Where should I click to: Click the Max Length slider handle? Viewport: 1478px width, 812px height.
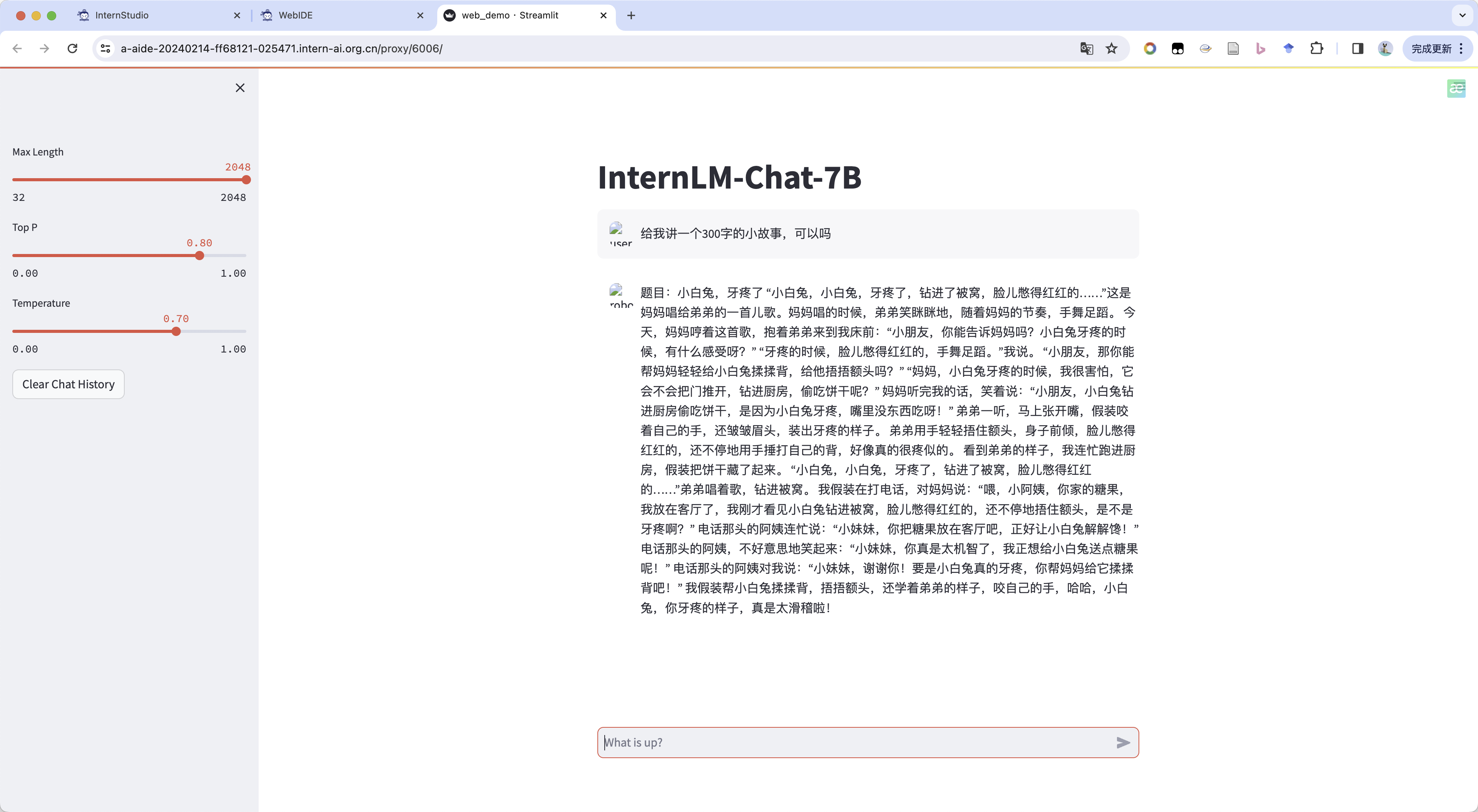point(246,180)
